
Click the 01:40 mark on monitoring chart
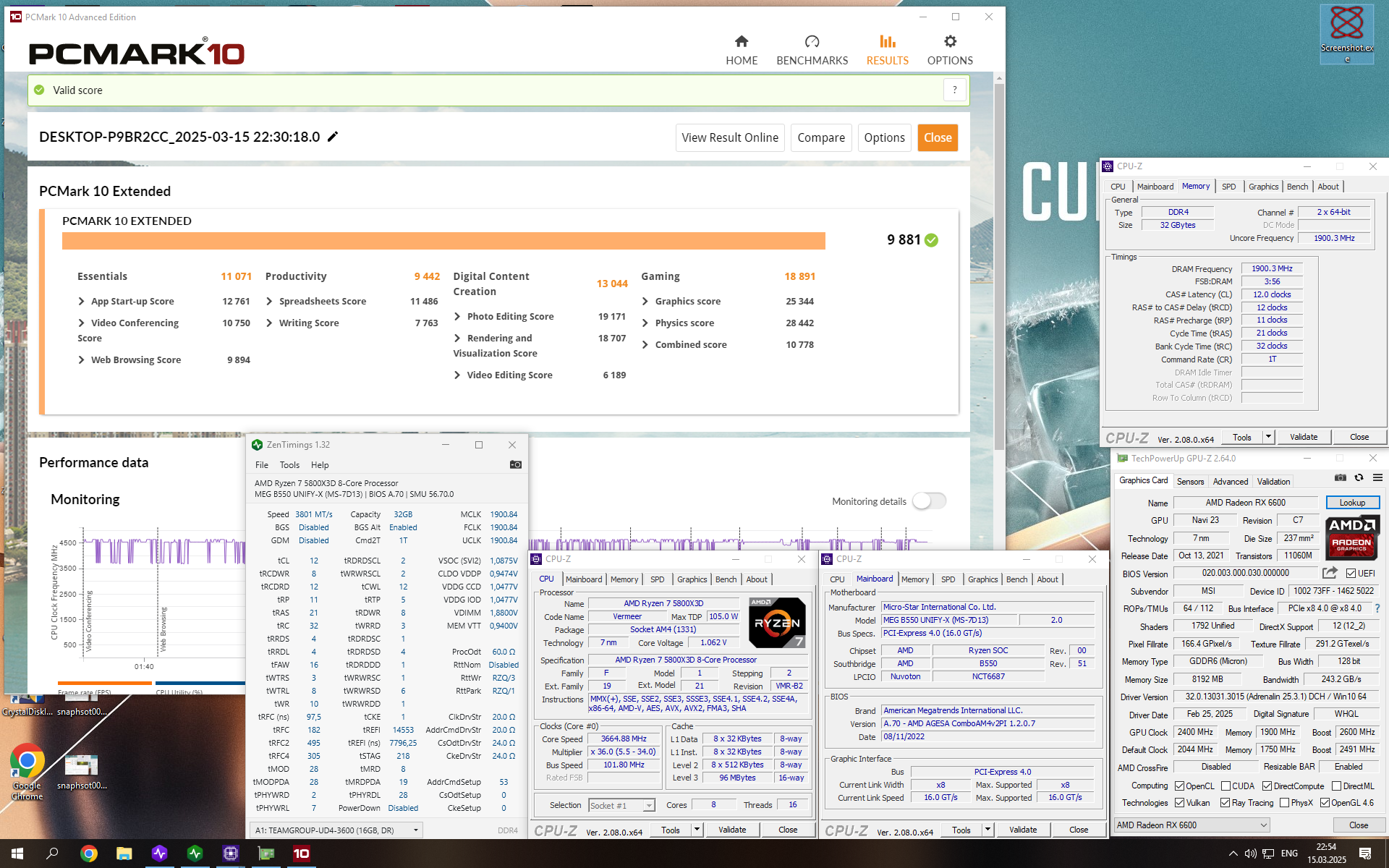[x=144, y=666]
